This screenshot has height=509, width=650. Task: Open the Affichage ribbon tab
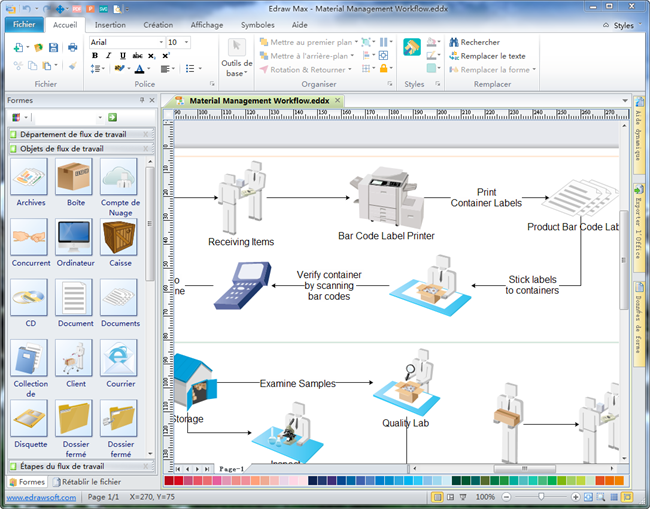click(x=207, y=24)
